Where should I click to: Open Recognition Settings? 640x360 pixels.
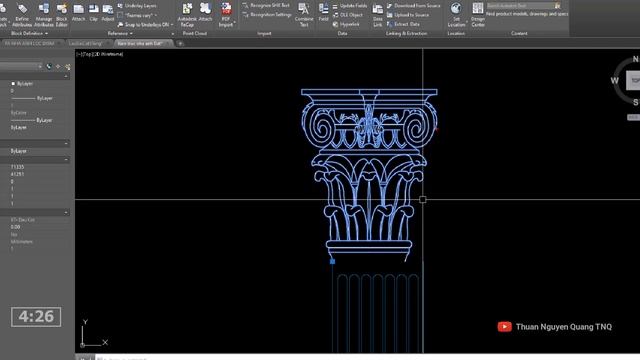(267, 15)
